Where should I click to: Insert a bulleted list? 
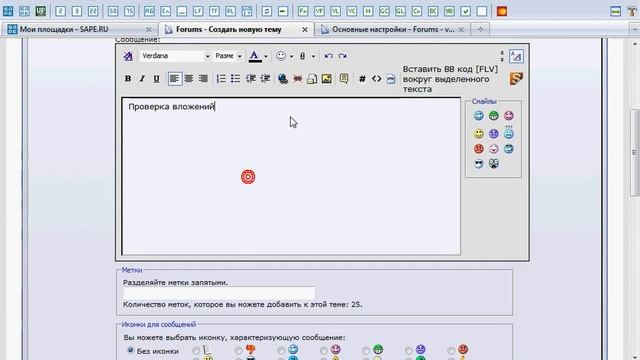pyautogui.click(x=236, y=79)
